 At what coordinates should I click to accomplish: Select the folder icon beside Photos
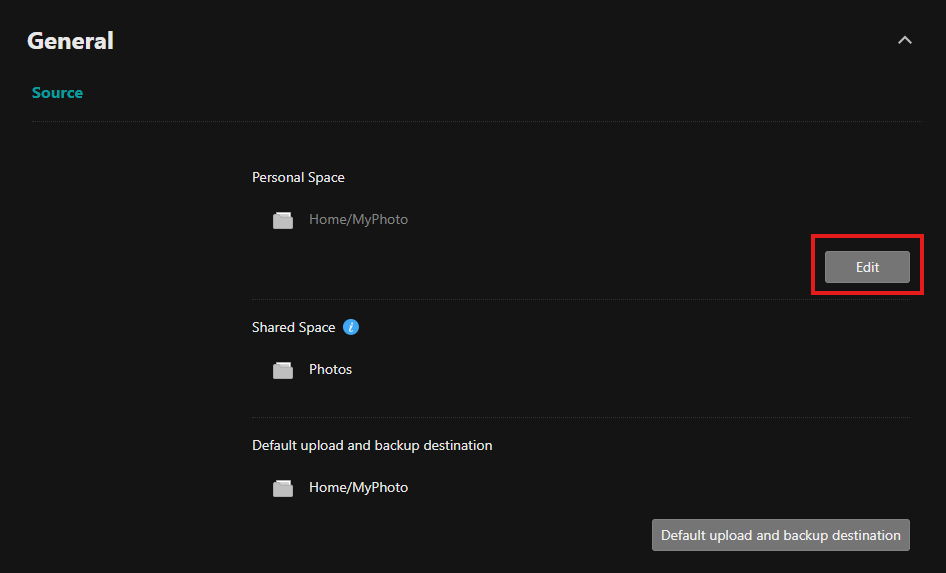pos(283,370)
